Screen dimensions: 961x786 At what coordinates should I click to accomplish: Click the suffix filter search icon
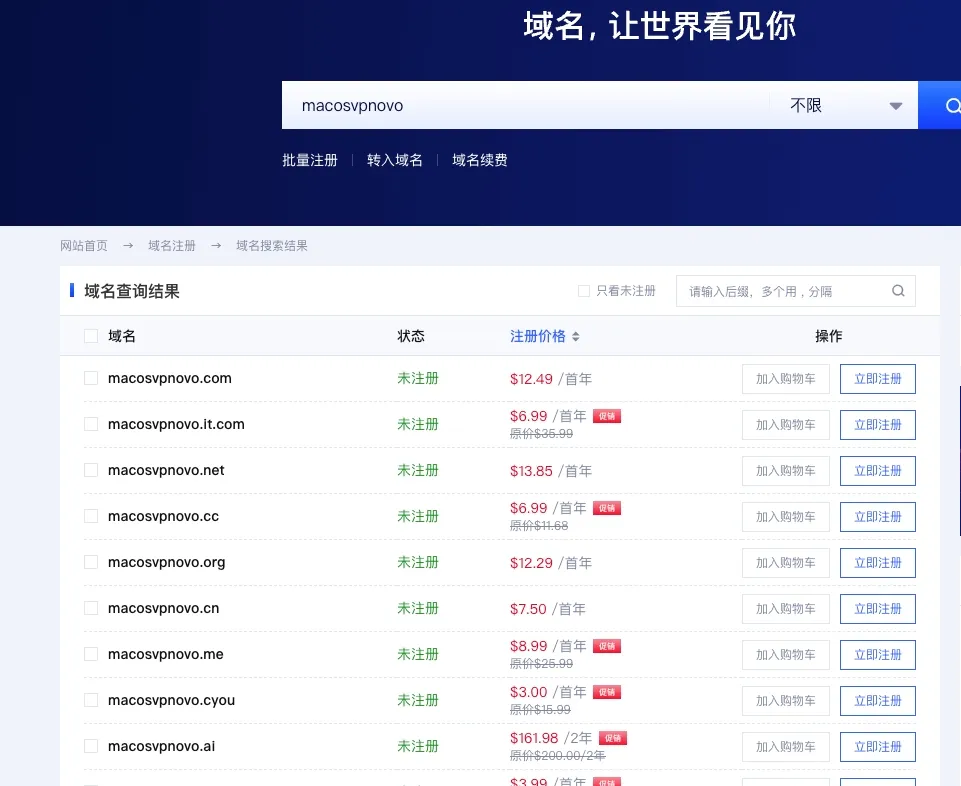tap(898, 291)
